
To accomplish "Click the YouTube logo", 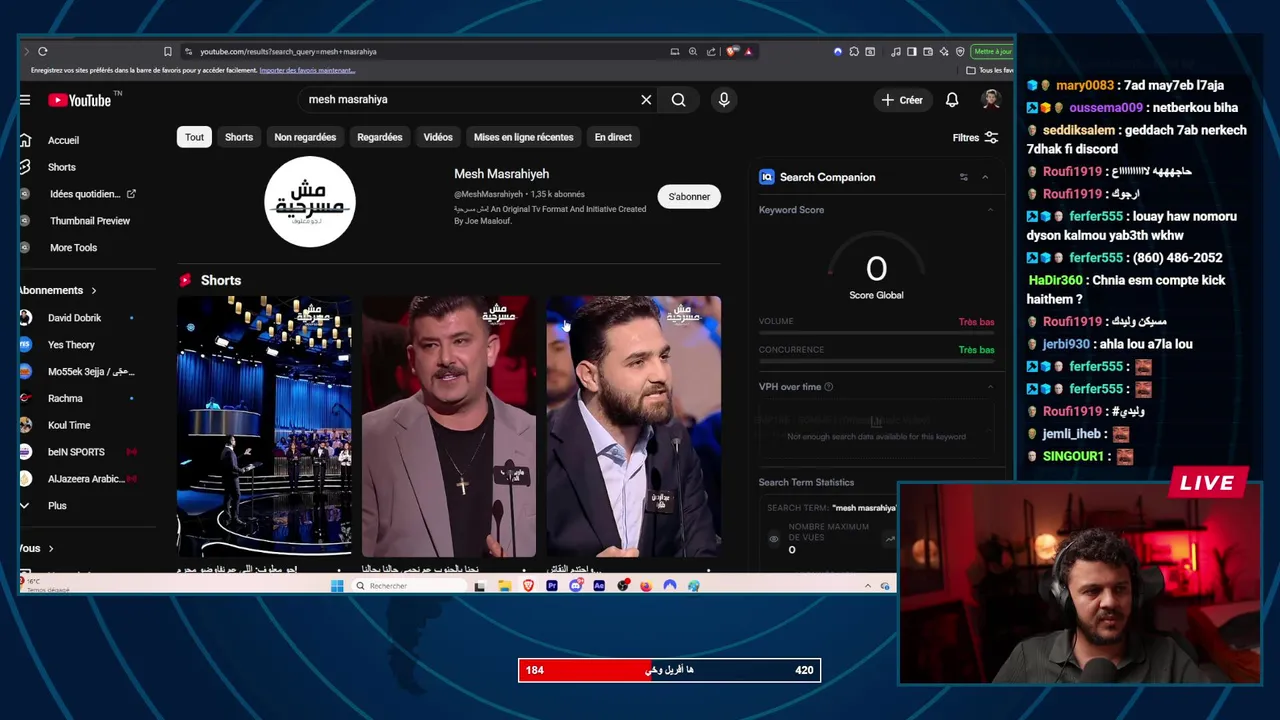I will 79,100.
